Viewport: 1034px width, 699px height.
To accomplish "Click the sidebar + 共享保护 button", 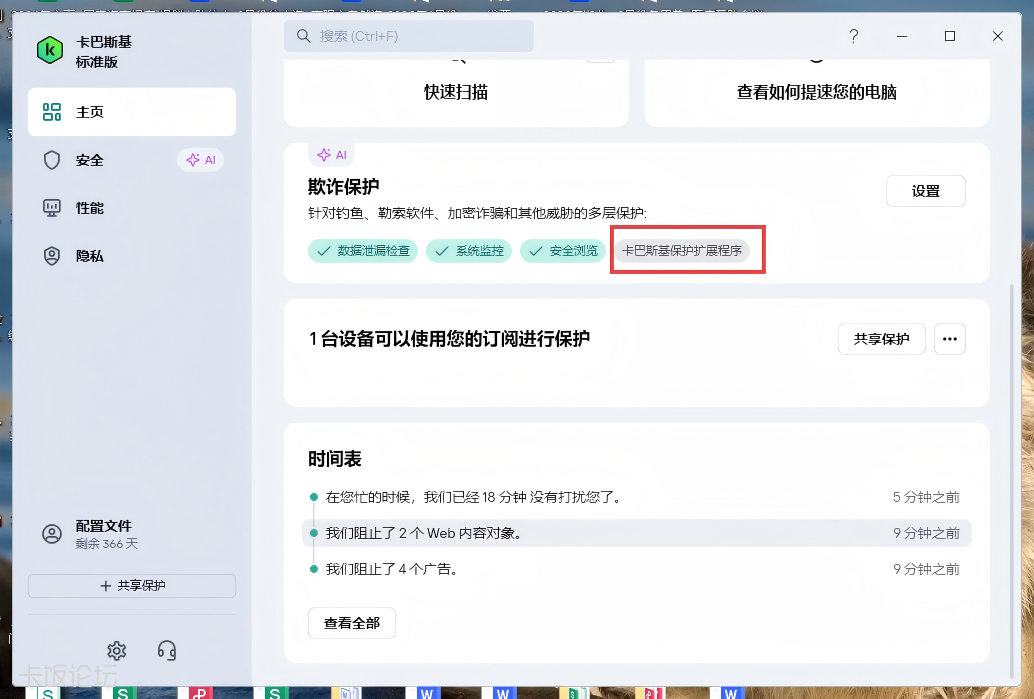I will [132, 586].
